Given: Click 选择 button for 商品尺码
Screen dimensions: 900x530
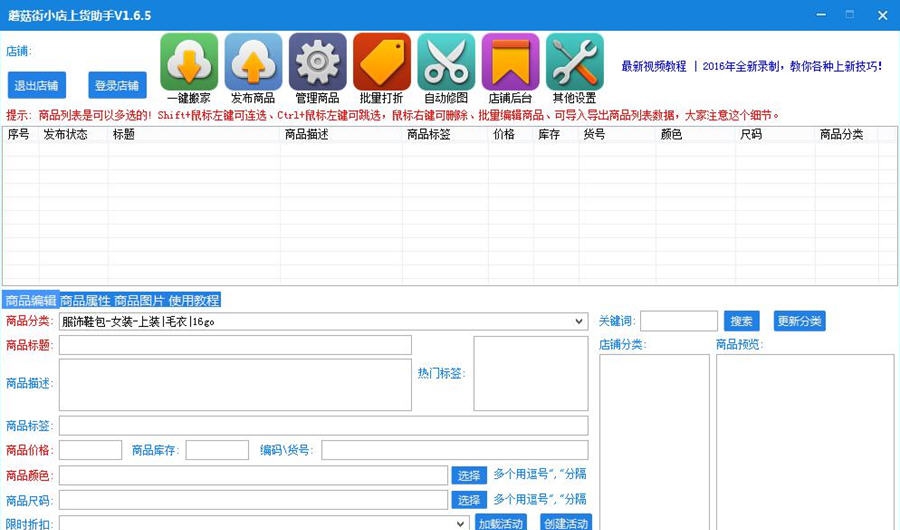Looking at the screenshot, I should (x=469, y=500).
